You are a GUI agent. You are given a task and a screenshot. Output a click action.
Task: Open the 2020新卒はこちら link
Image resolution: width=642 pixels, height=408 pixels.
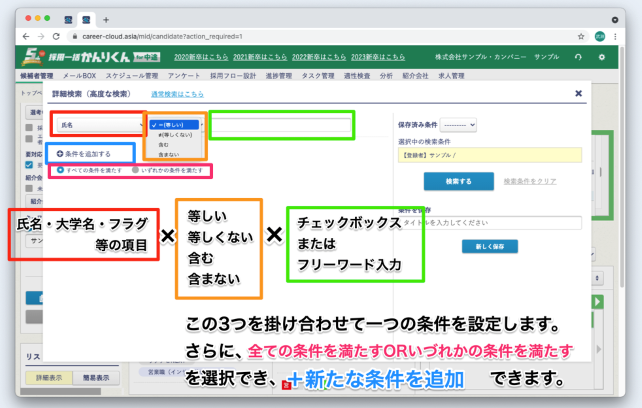(201, 57)
